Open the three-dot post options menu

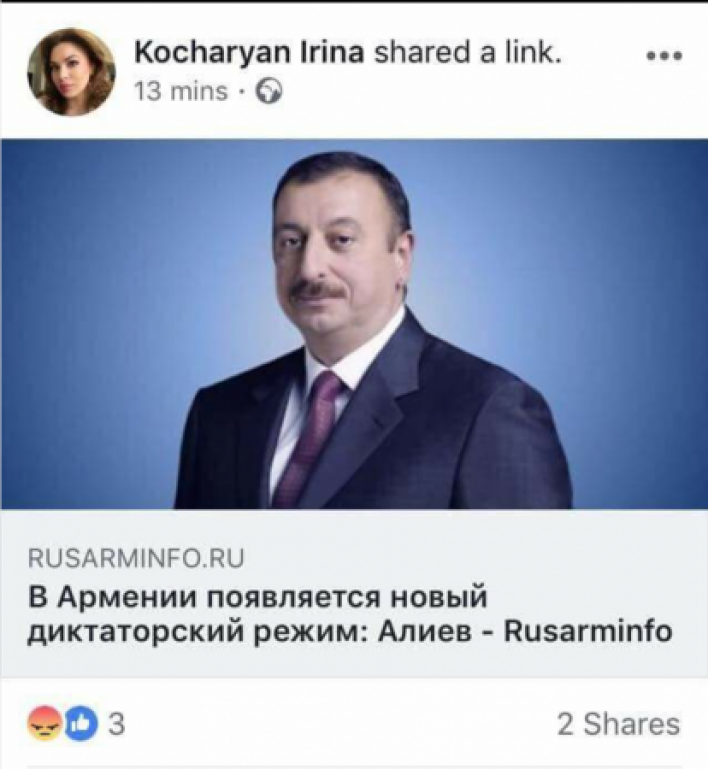[x=664, y=56]
